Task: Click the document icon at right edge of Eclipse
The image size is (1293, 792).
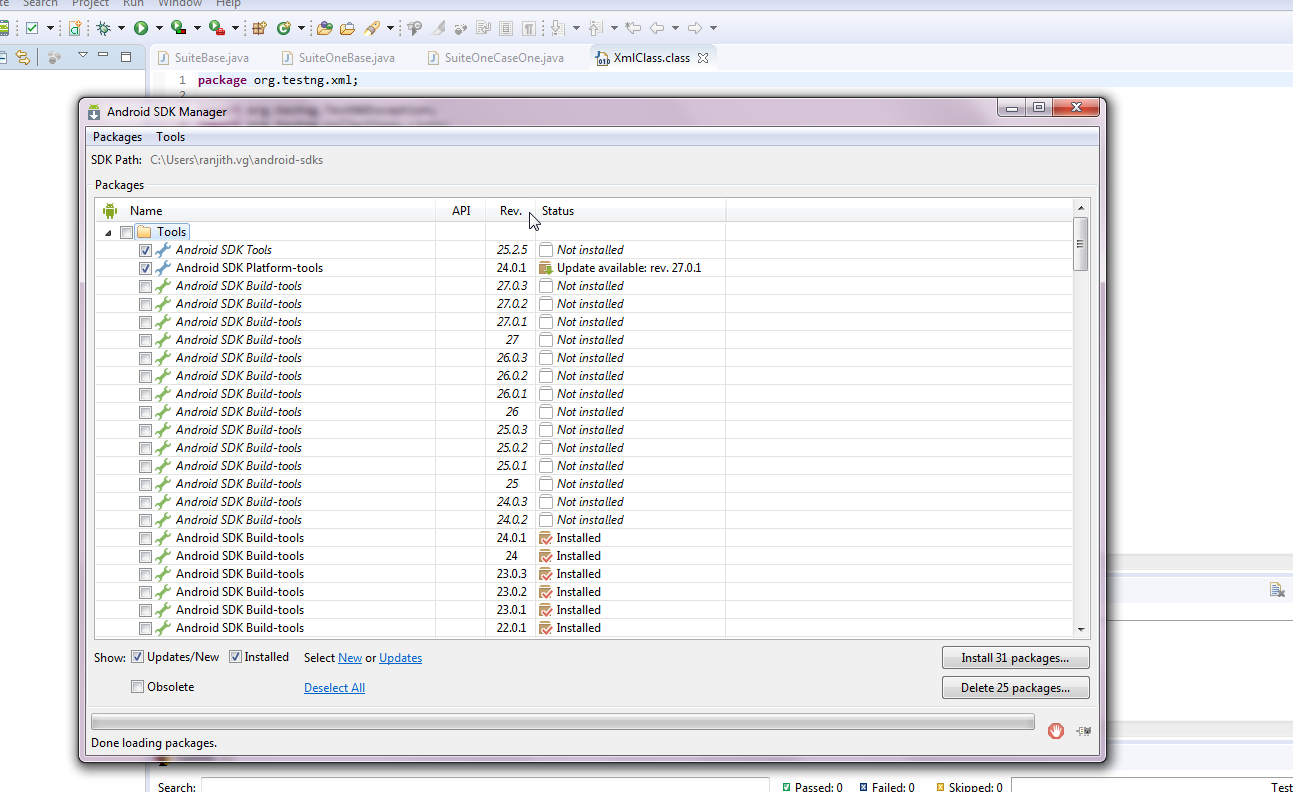Action: [1277, 590]
